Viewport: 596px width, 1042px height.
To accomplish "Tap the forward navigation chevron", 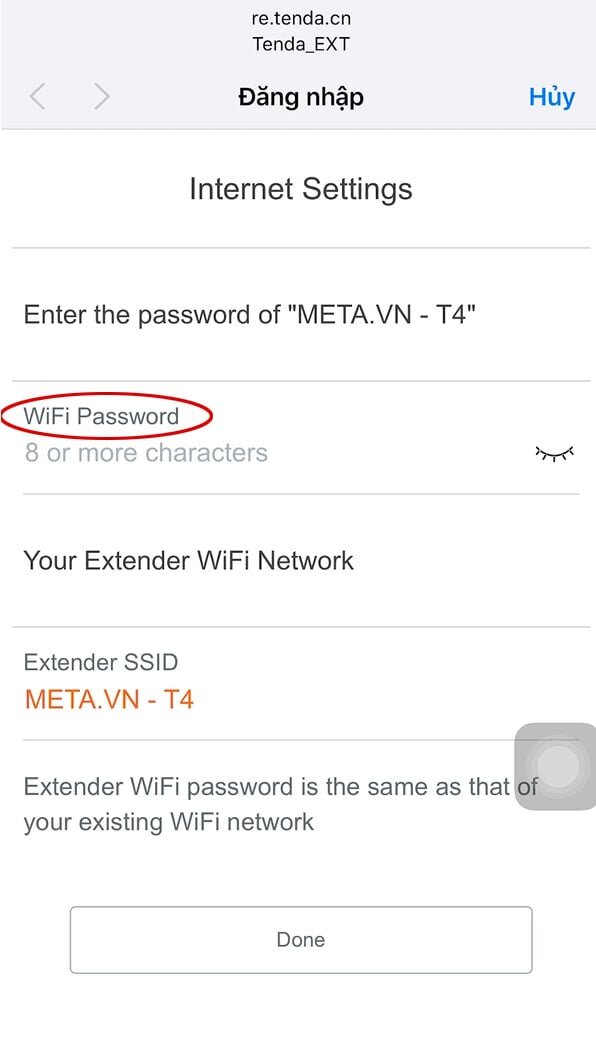I will [x=101, y=96].
